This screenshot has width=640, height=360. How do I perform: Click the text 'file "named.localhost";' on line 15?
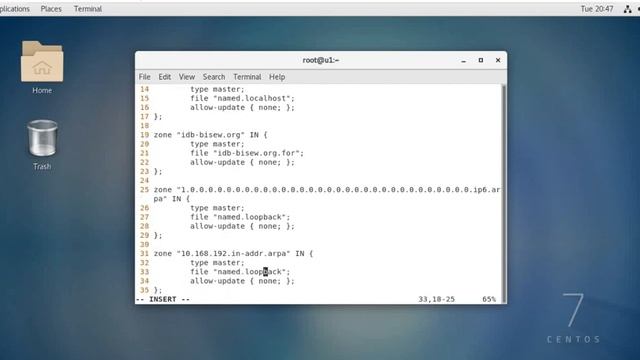click(242, 98)
